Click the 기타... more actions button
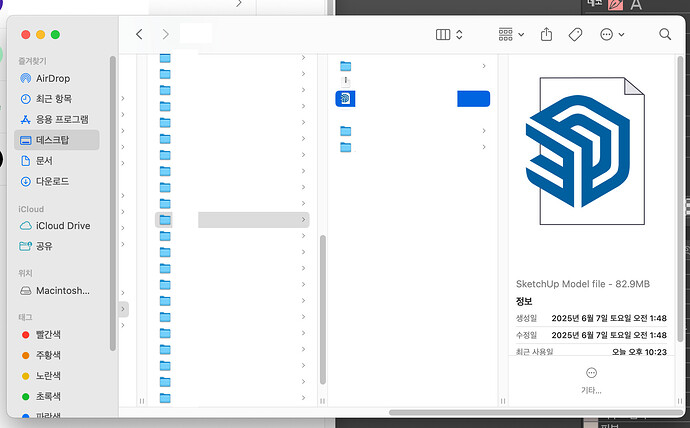The image size is (690, 428). (x=591, y=381)
